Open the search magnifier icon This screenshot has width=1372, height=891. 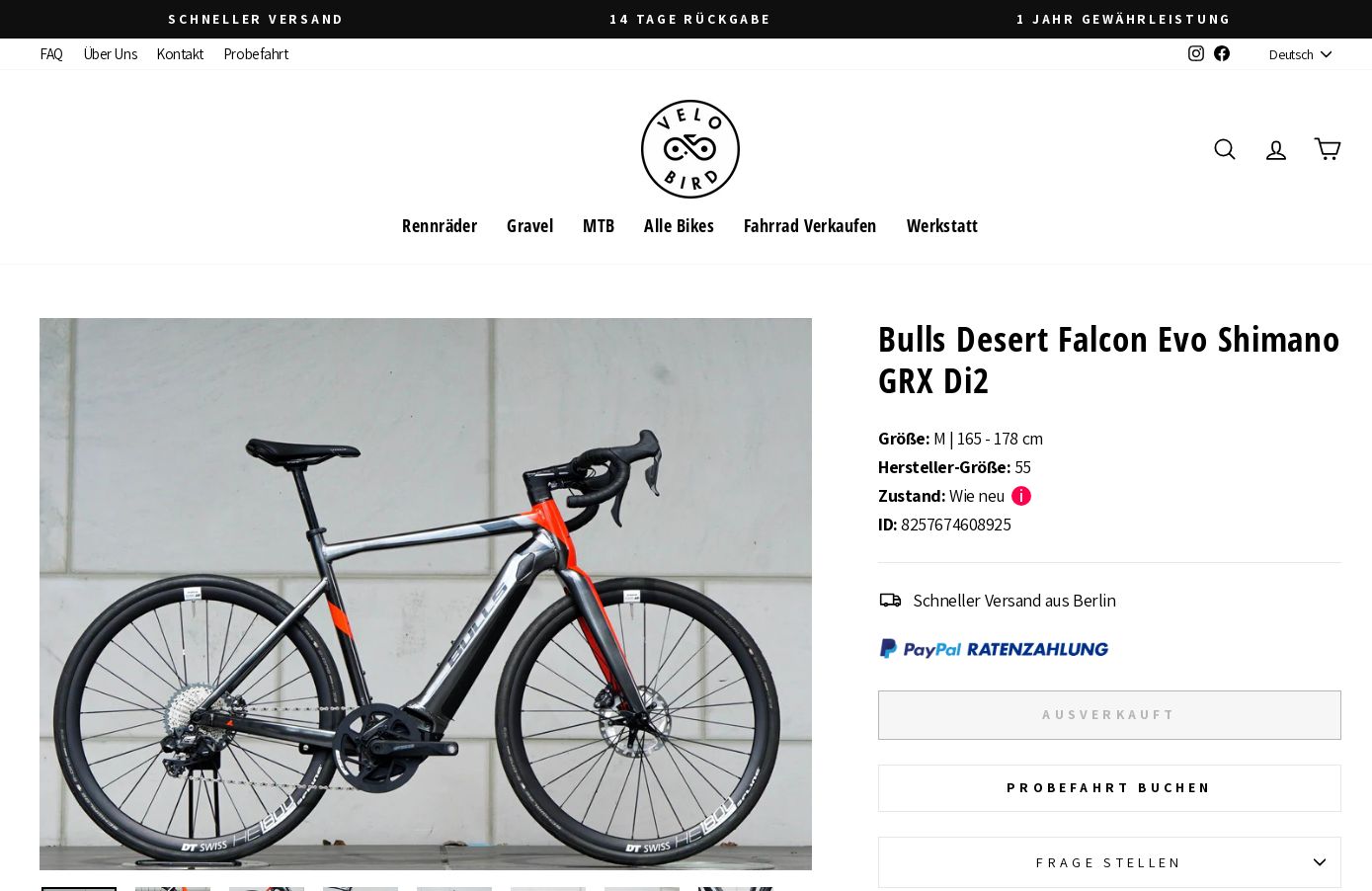1225,149
